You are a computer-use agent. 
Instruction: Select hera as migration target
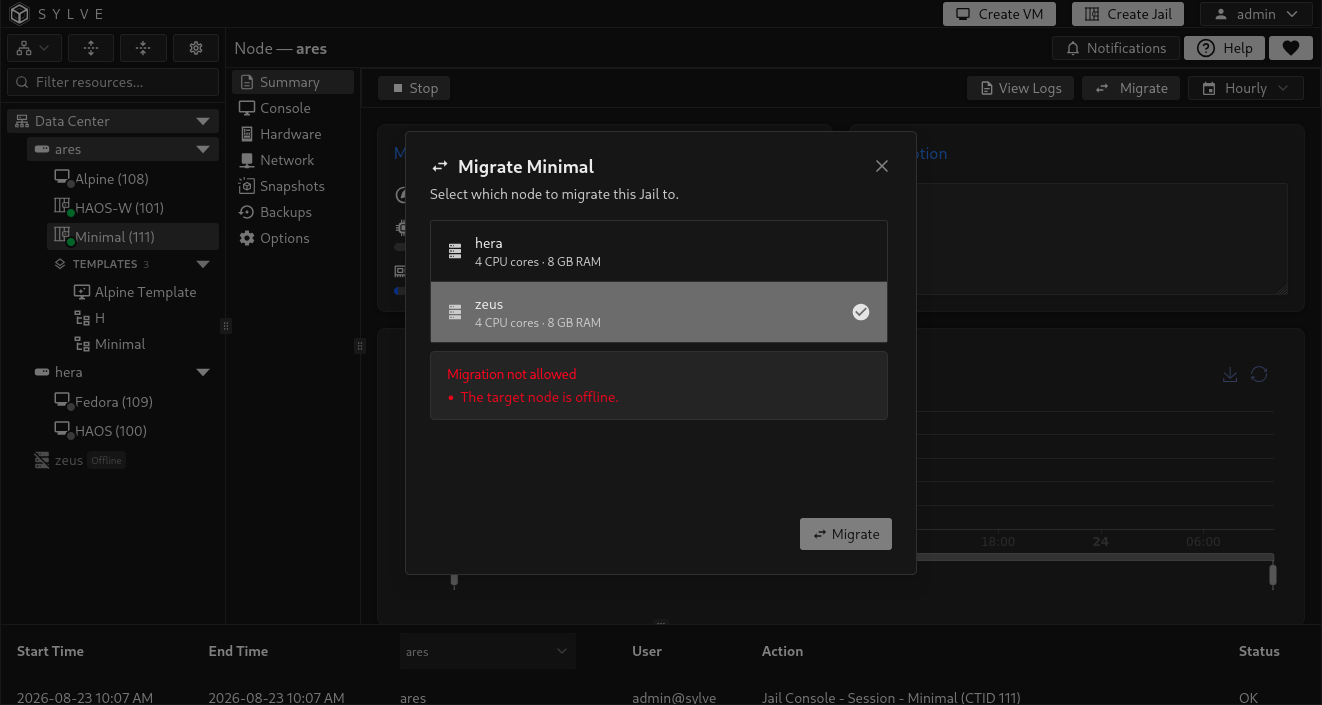(x=659, y=251)
